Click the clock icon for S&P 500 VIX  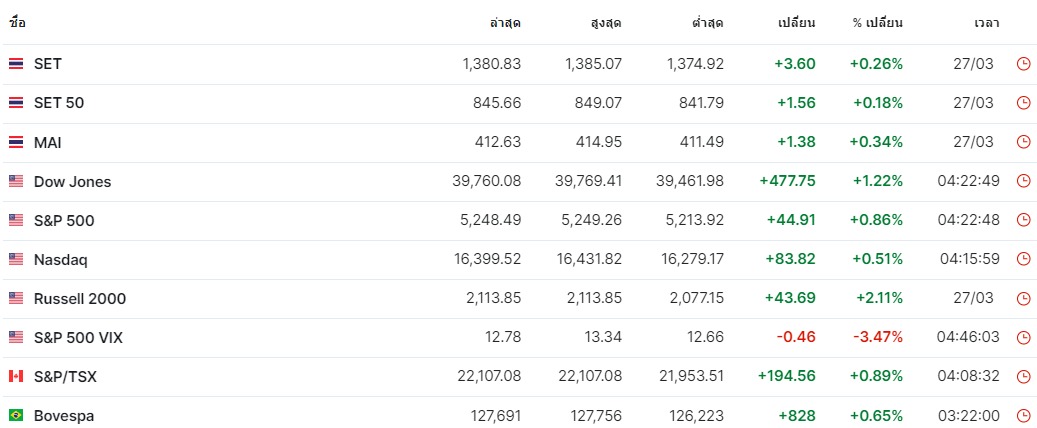click(x=1023, y=337)
